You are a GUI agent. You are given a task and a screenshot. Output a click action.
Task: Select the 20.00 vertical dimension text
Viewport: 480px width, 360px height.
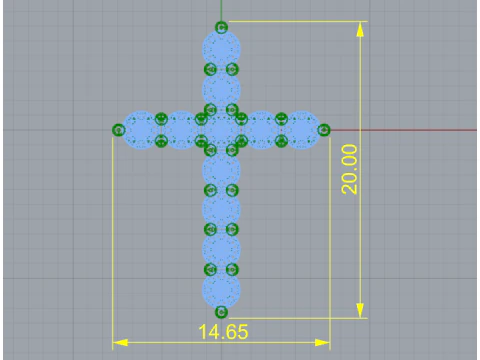click(x=349, y=169)
